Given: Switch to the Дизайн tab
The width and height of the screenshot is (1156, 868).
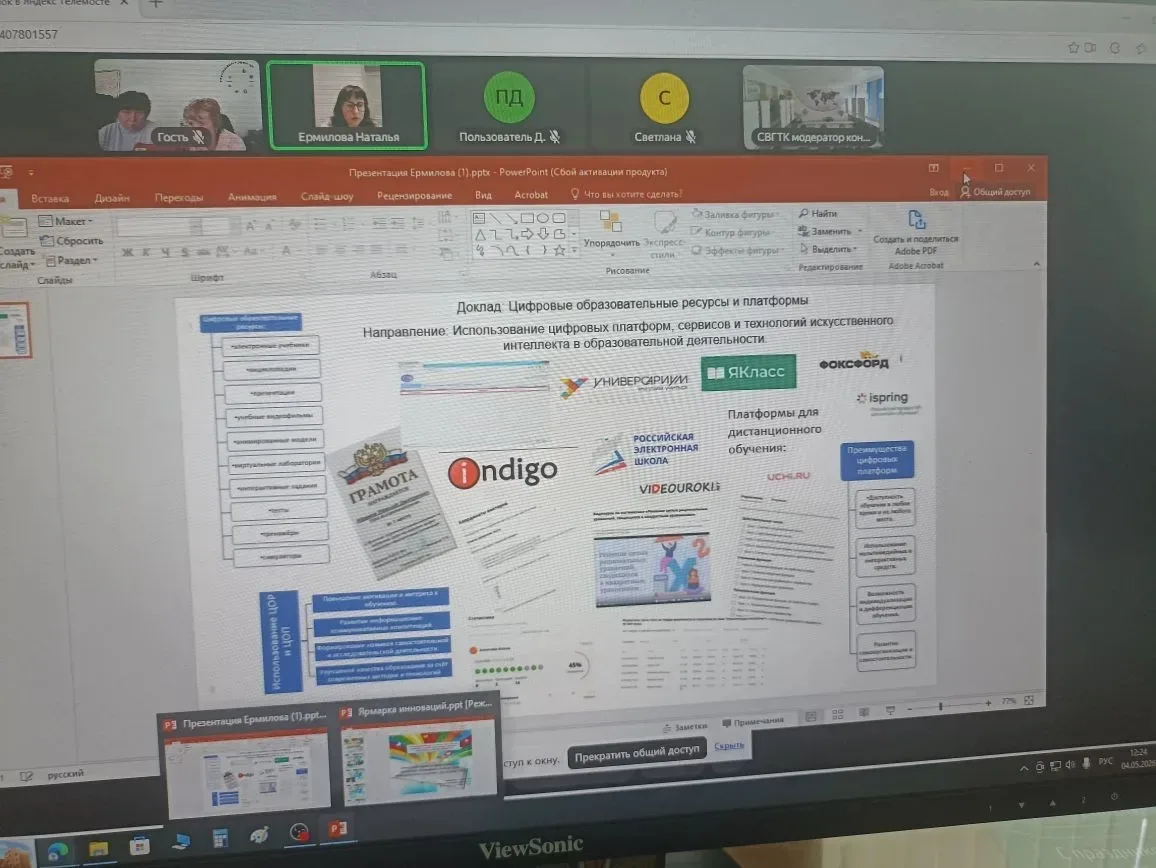Looking at the screenshot, I should tap(112, 198).
